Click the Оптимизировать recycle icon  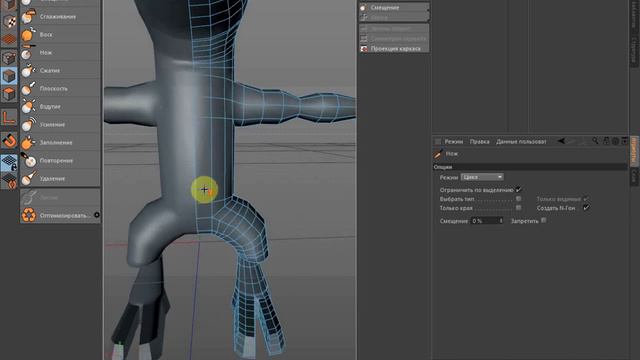coord(29,215)
